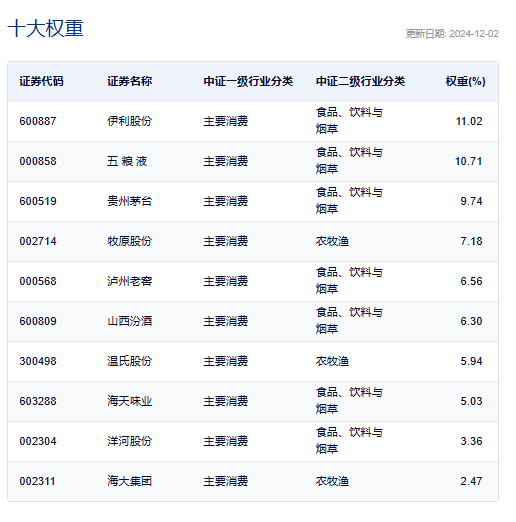Click the update date 2024-12-02
The width and height of the screenshot is (516, 522).
pyautogui.click(x=474, y=34)
